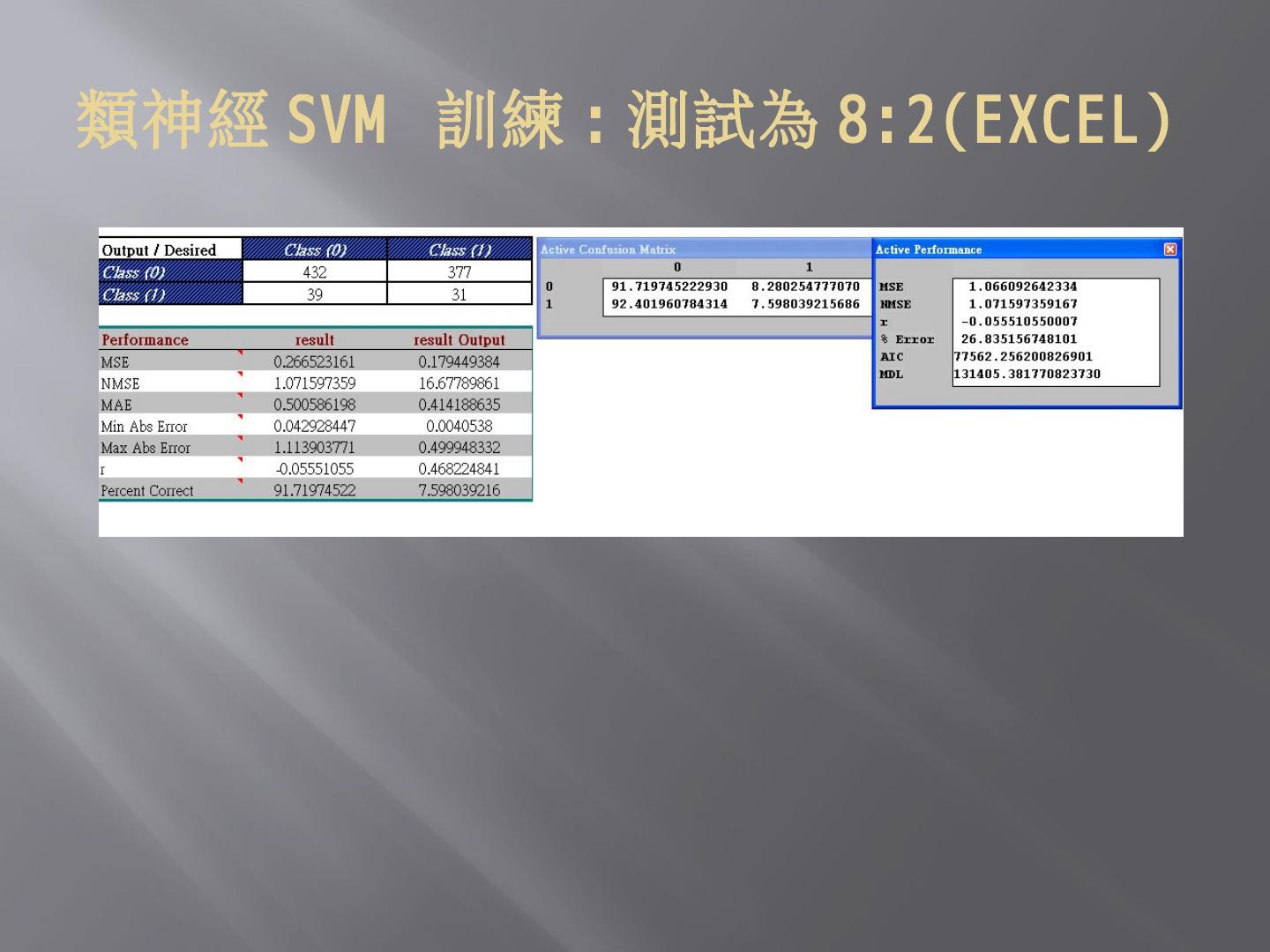Click the MSE result Output value 0.179449384
Viewport: 1270px width, 952px height.
click(459, 361)
